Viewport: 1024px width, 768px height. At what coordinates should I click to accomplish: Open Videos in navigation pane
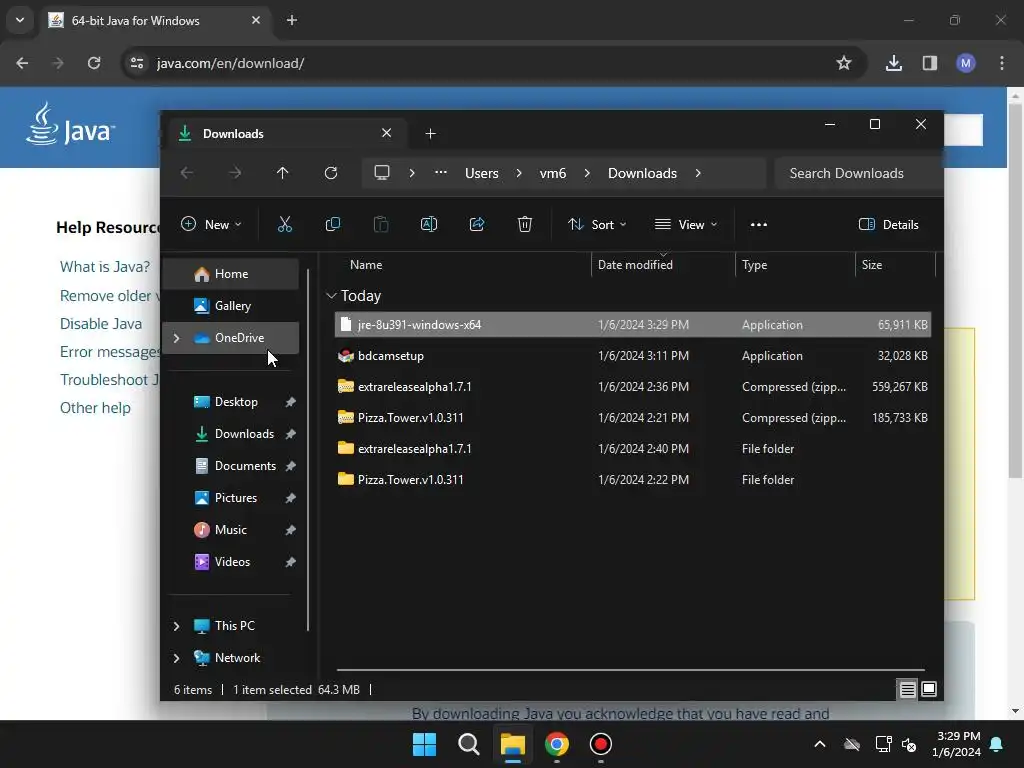[232, 562]
